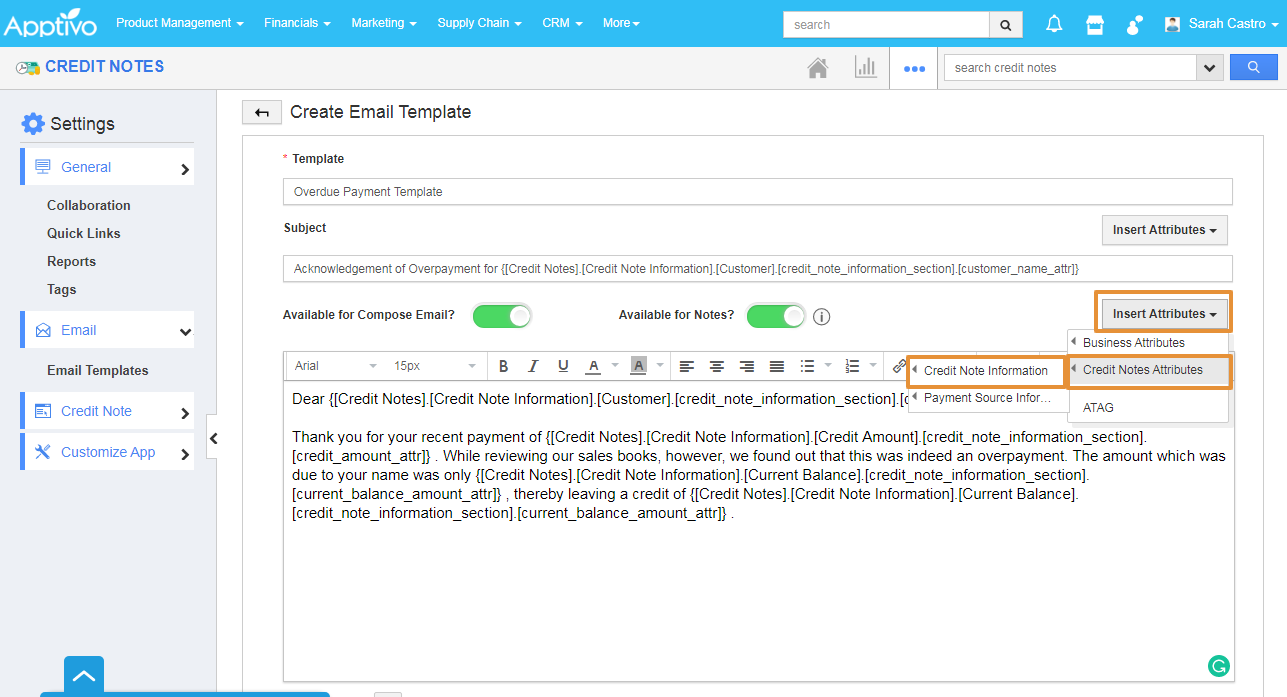This screenshot has width=1287, height=697.
Task: Open CRM dropdown menu
Action: point(562,23)
